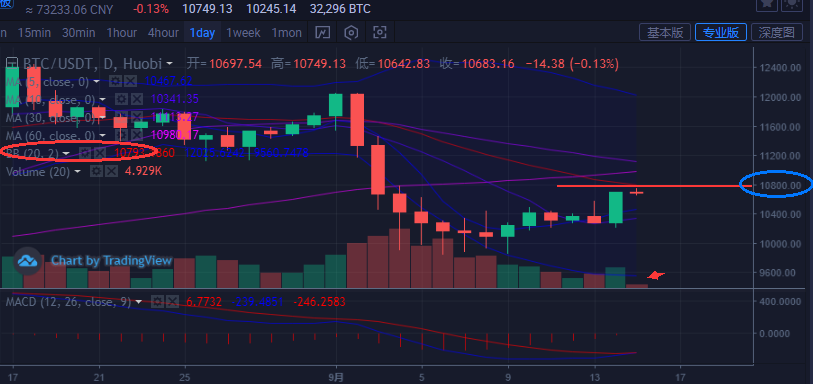
Task: Click the -0.13% change in top bar
Action: click(151, 8)
